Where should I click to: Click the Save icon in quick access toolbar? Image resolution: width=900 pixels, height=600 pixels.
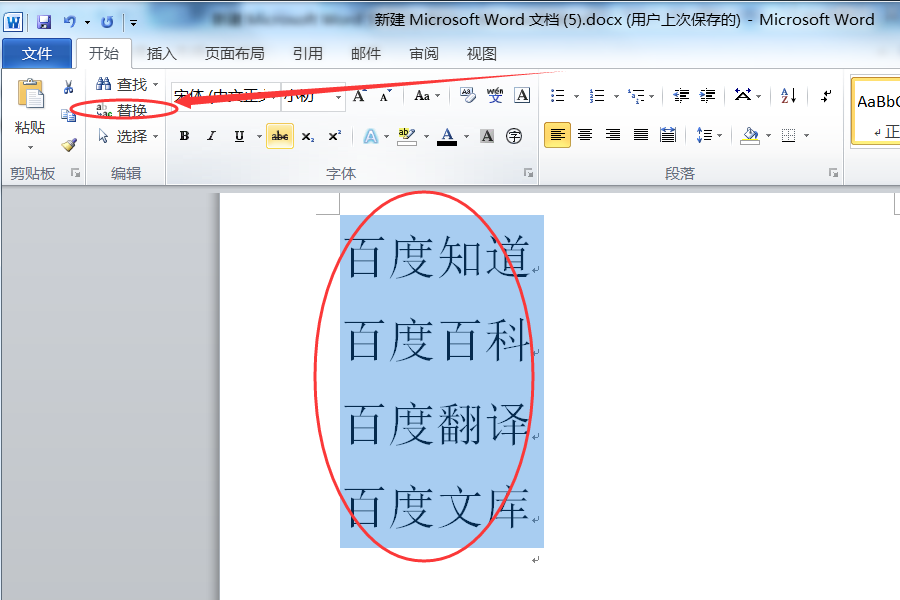(x=44, y=22)
